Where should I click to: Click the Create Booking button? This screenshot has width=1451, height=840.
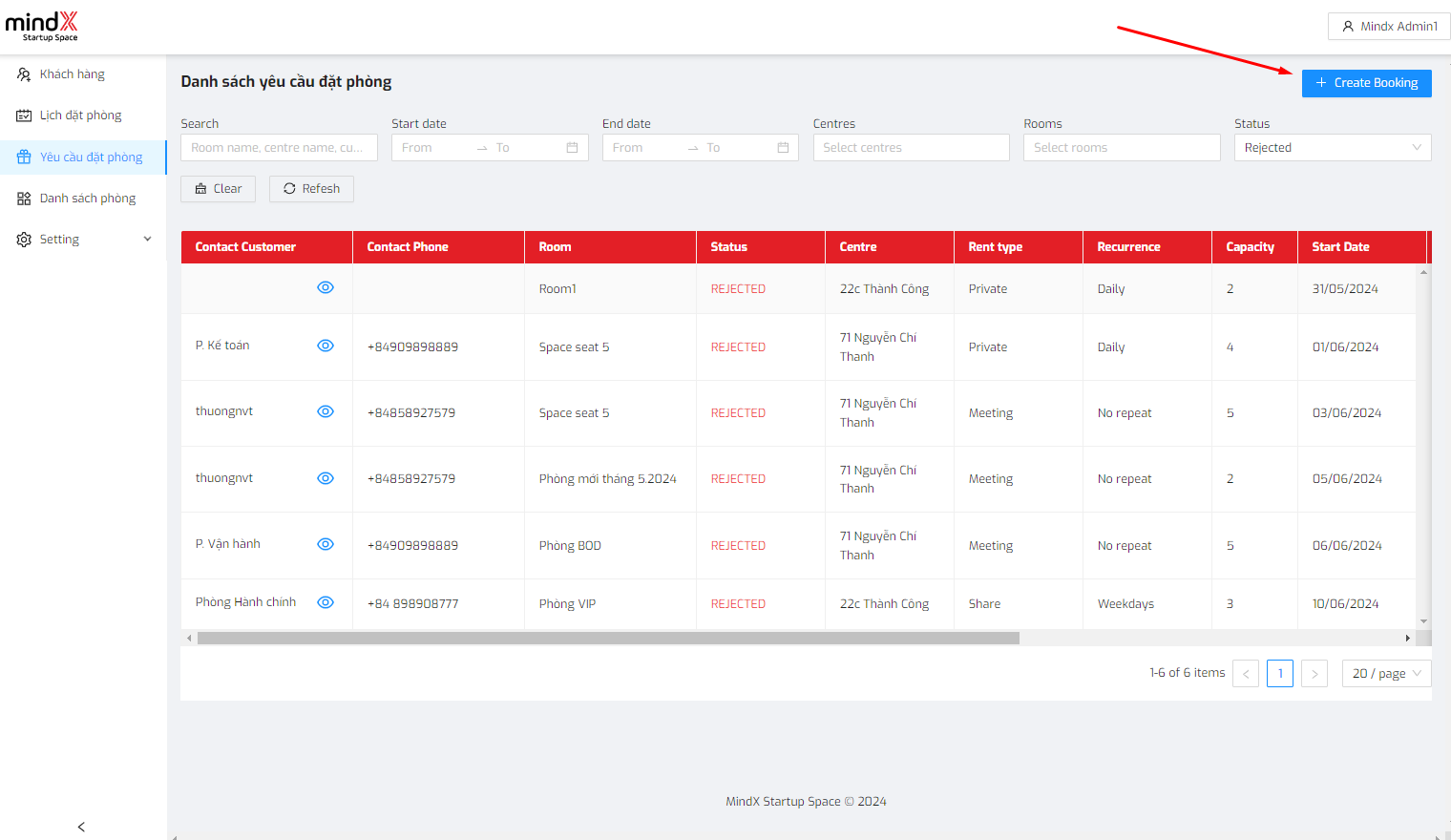point(1366,83)
